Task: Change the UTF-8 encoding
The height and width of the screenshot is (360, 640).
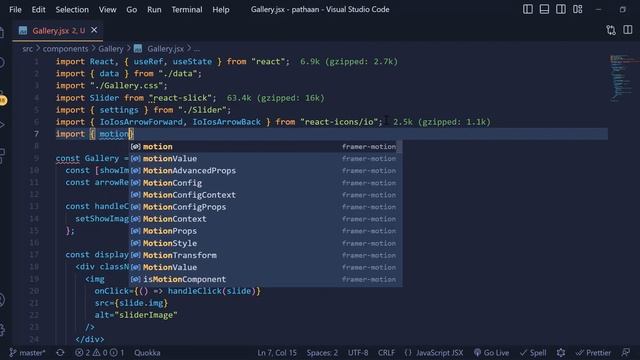Action: [x=358, y=353]
